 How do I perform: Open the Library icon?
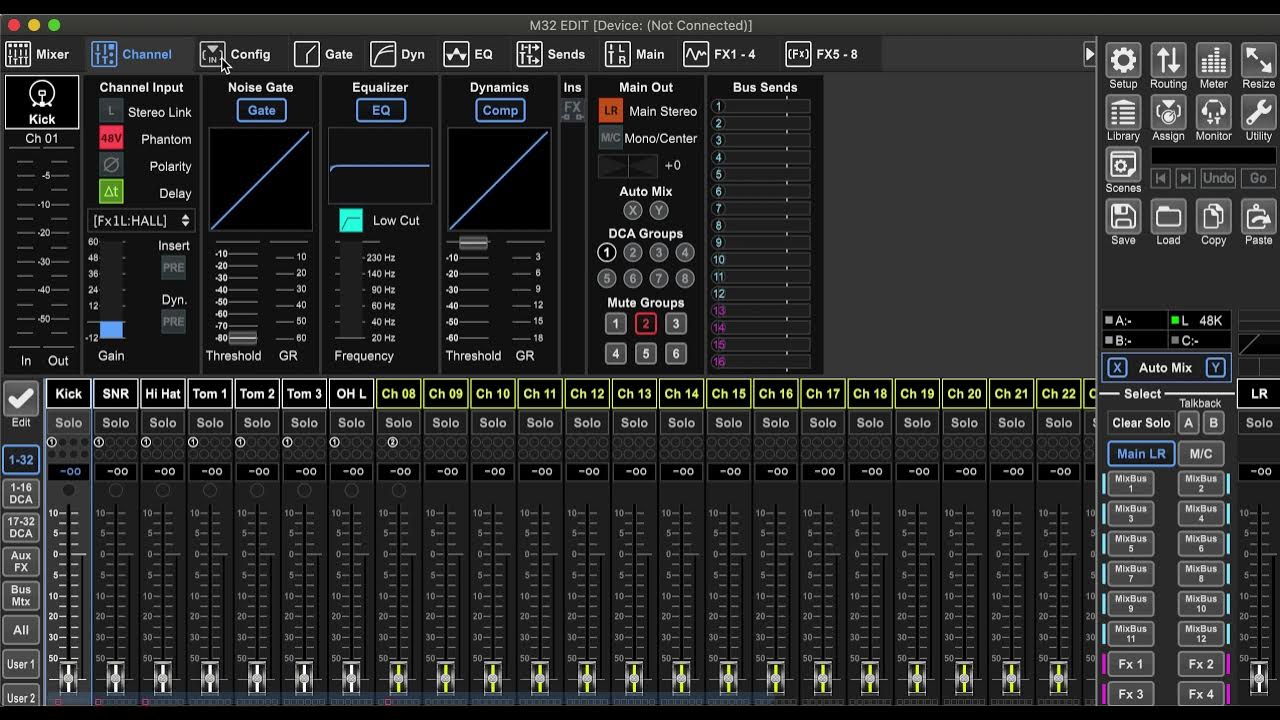(1123, 112)
